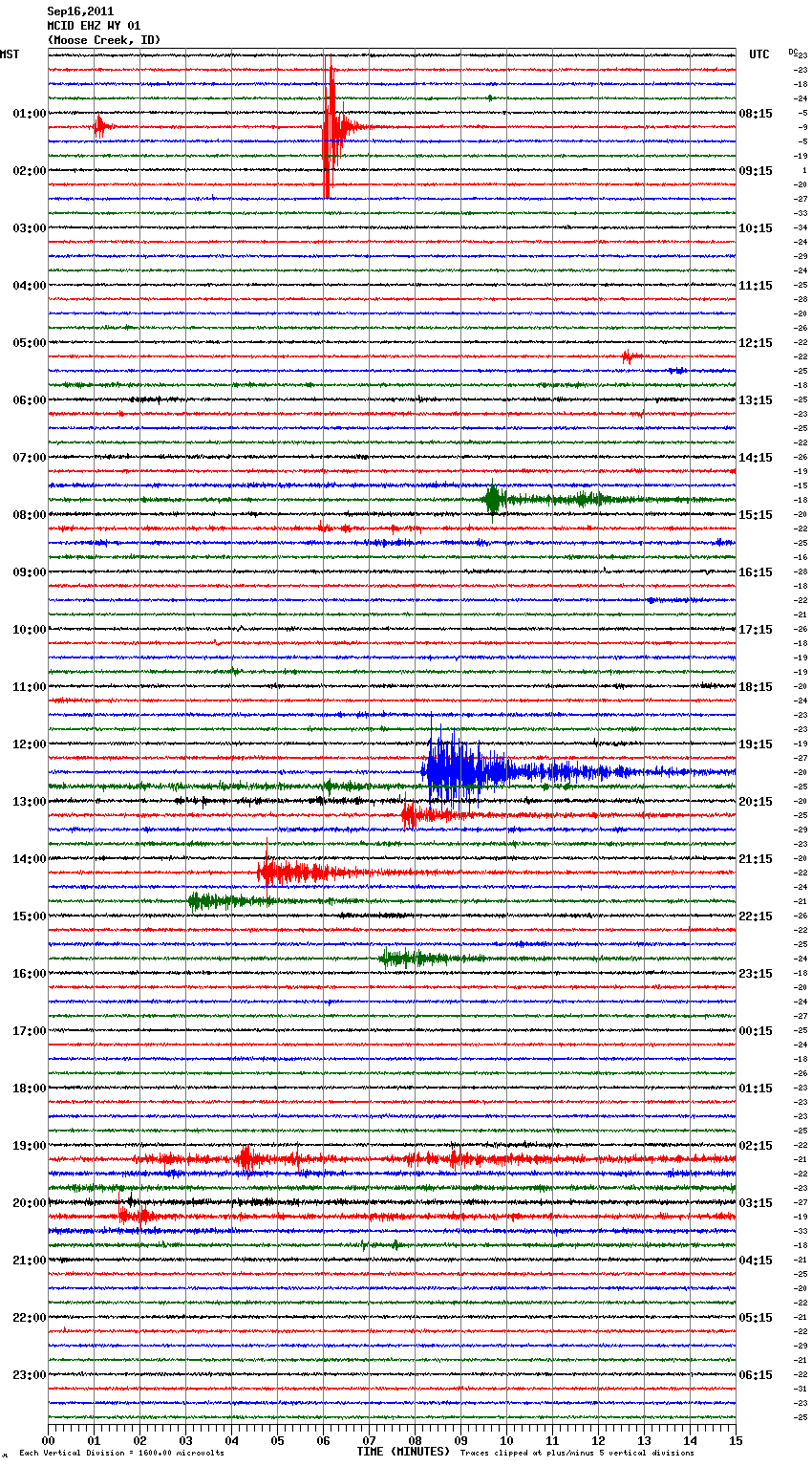
Task: Select the 07:00 MST time label
Action: click(x=29, y=457)
